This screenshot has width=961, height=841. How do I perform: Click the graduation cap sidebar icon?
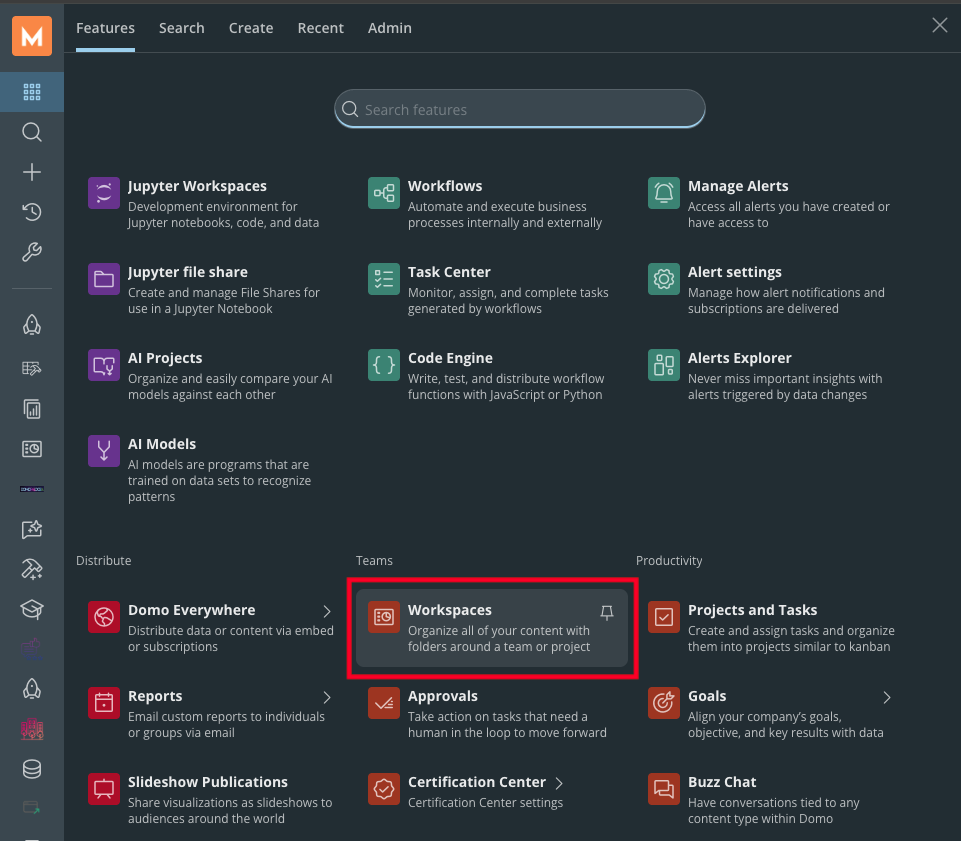tap(32, 609)
